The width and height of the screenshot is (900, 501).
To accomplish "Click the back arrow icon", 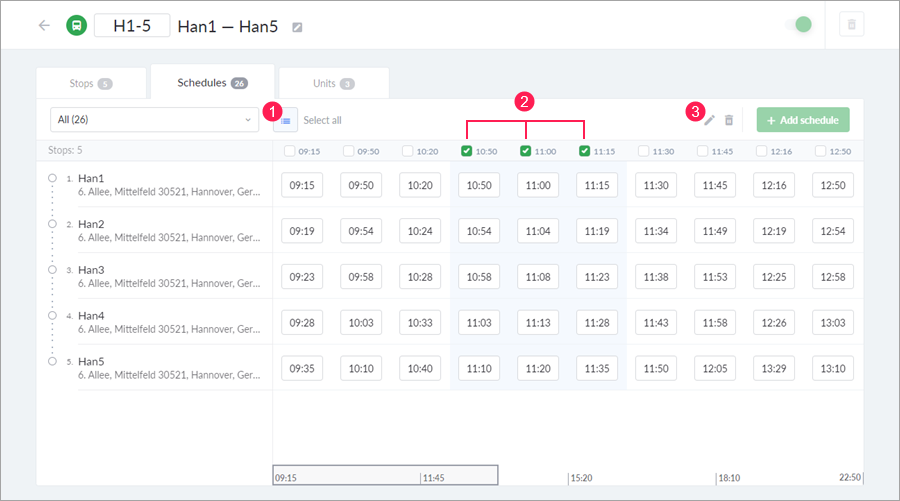I will click(44, 25).
